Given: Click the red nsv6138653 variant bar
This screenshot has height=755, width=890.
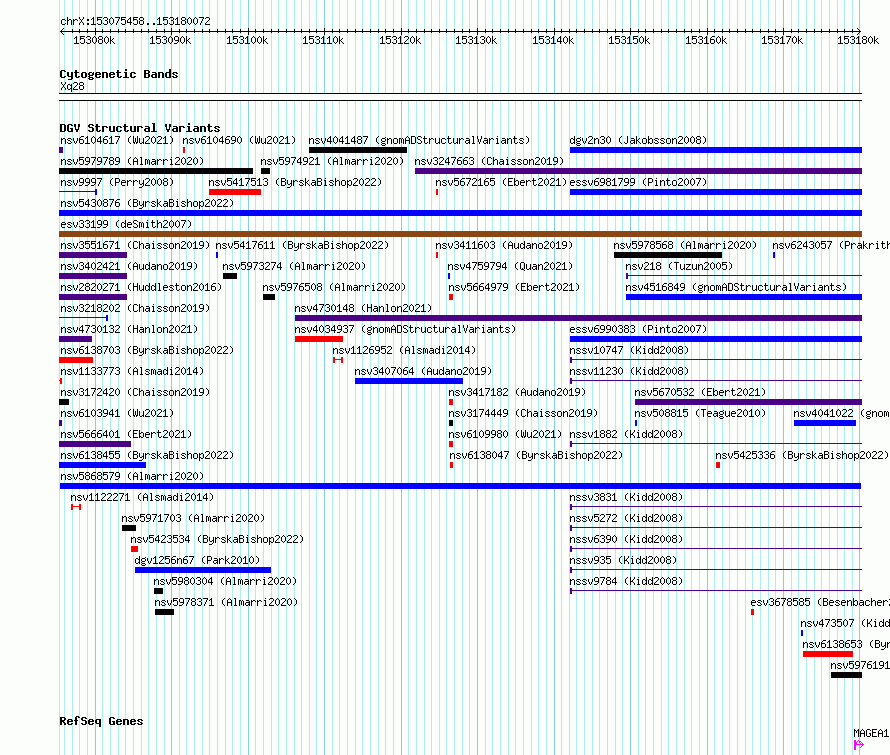Looking at the screenshot, I should tap(828, 654).
